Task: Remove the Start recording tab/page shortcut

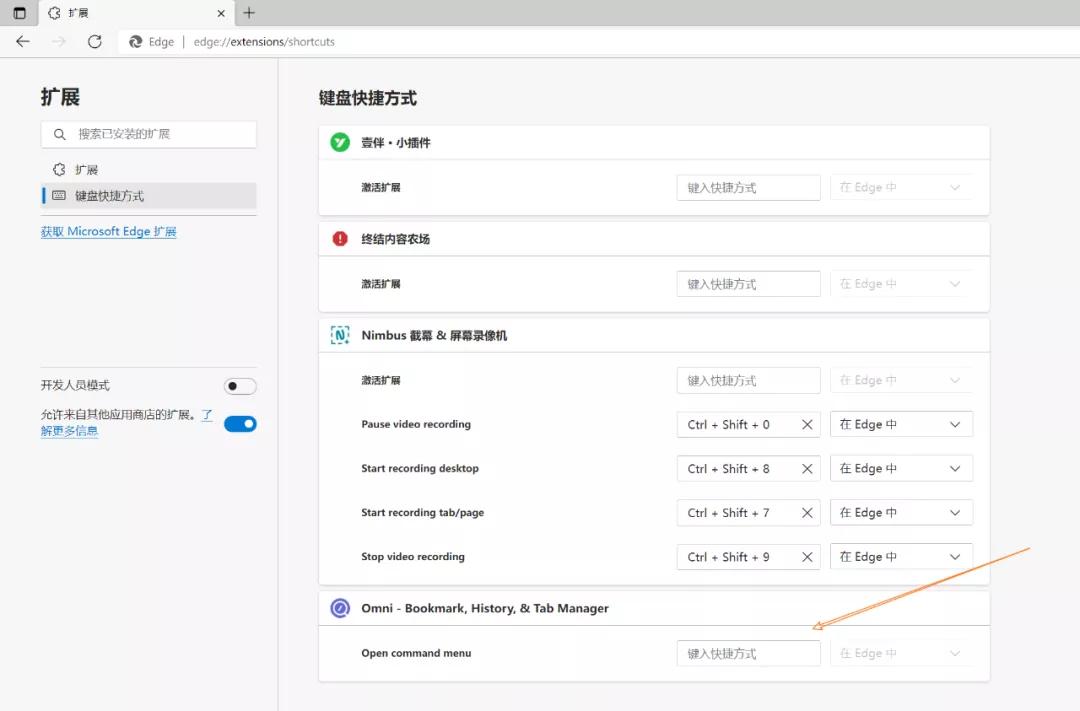Action: pyautogui.click(x=807, y=513)
